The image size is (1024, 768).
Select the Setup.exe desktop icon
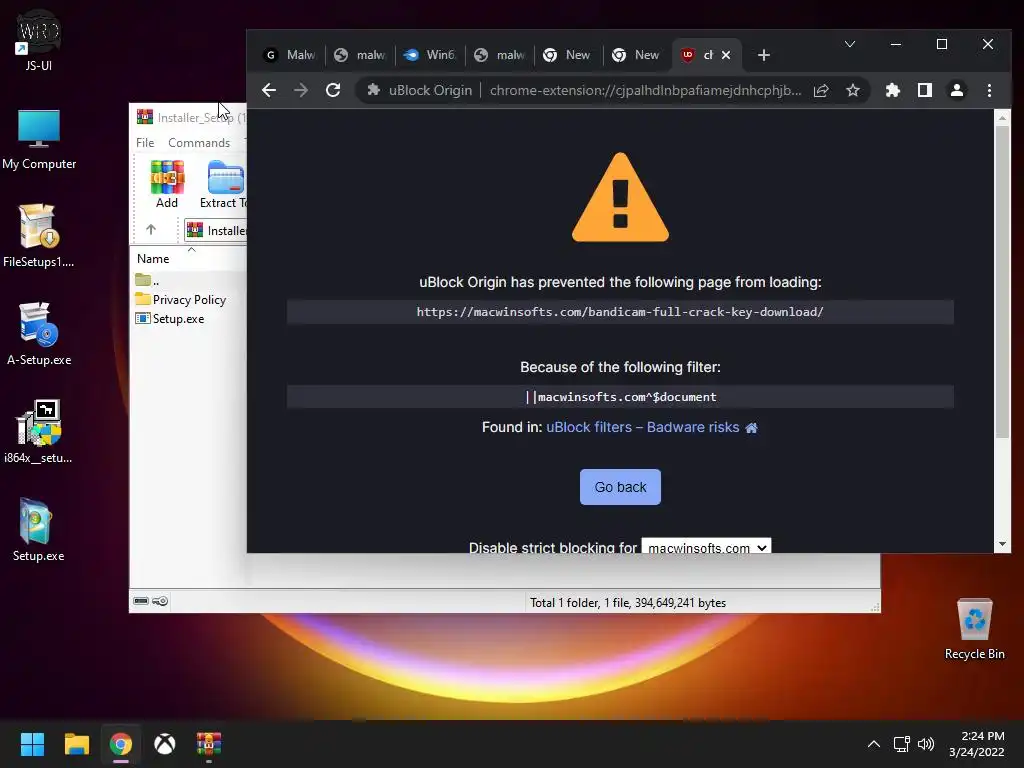39,530
